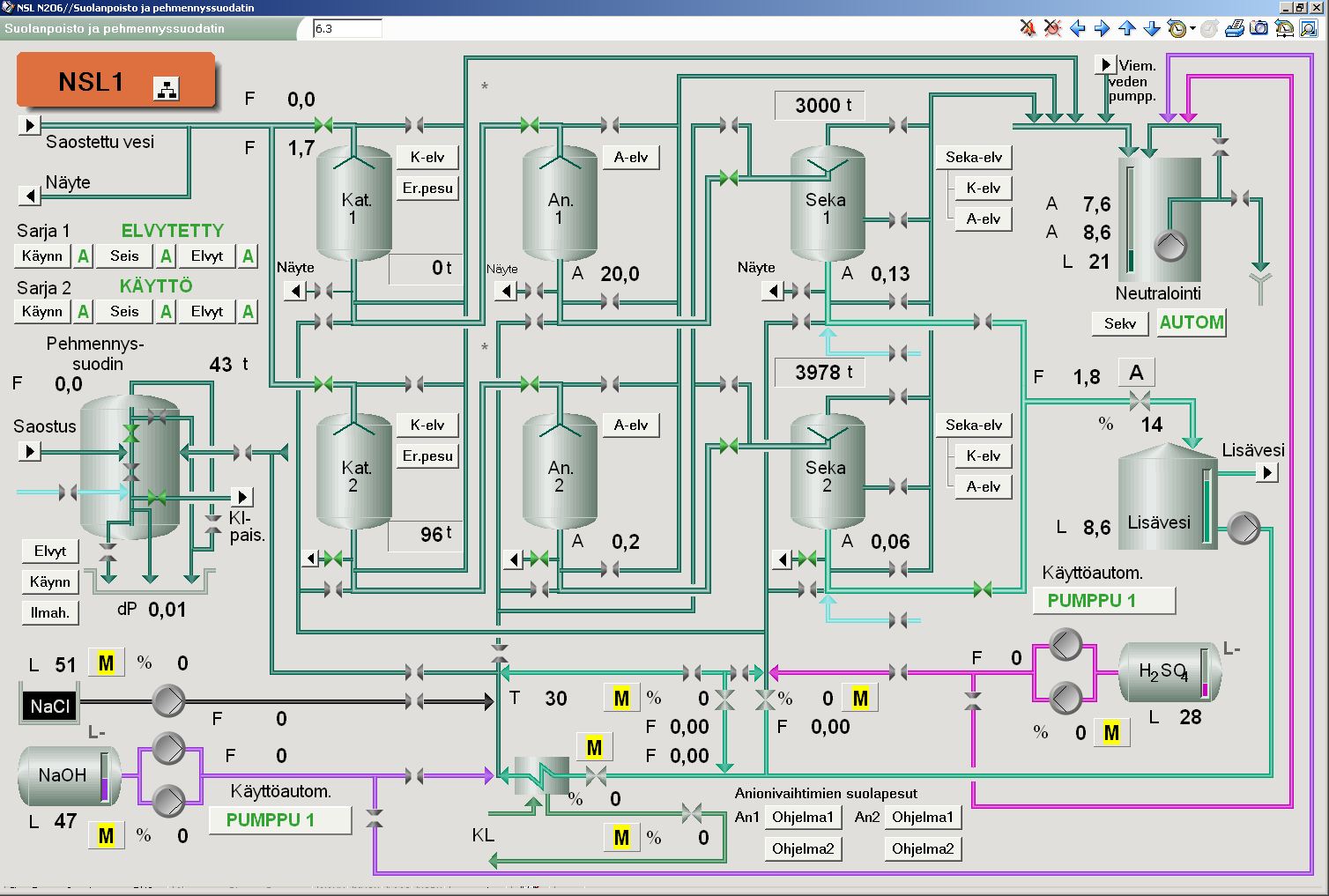
Task: Open Er.pesu for Kat. 2
Action: pyautogui.click(x=427, y=456)
